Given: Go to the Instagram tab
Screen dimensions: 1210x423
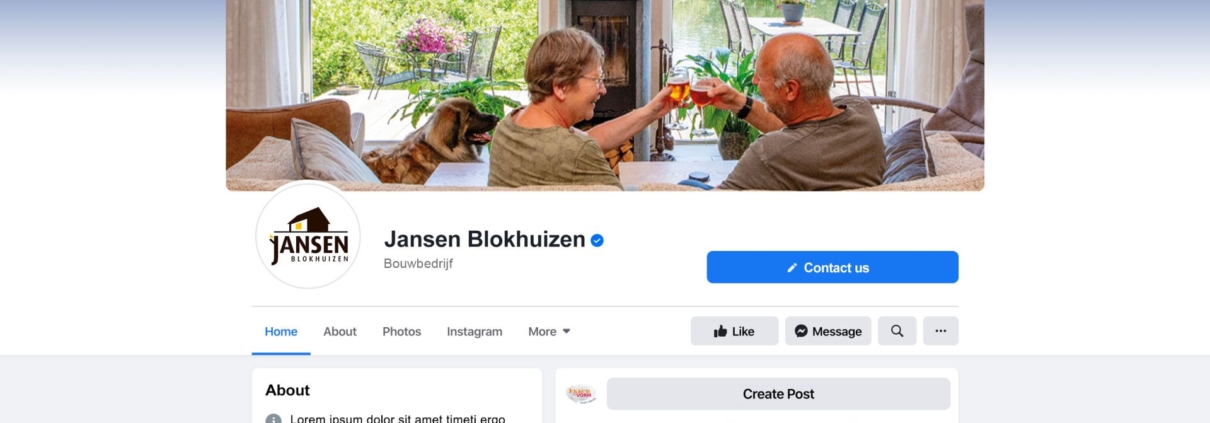Looking at the screenshot, I should coord(474,331).
